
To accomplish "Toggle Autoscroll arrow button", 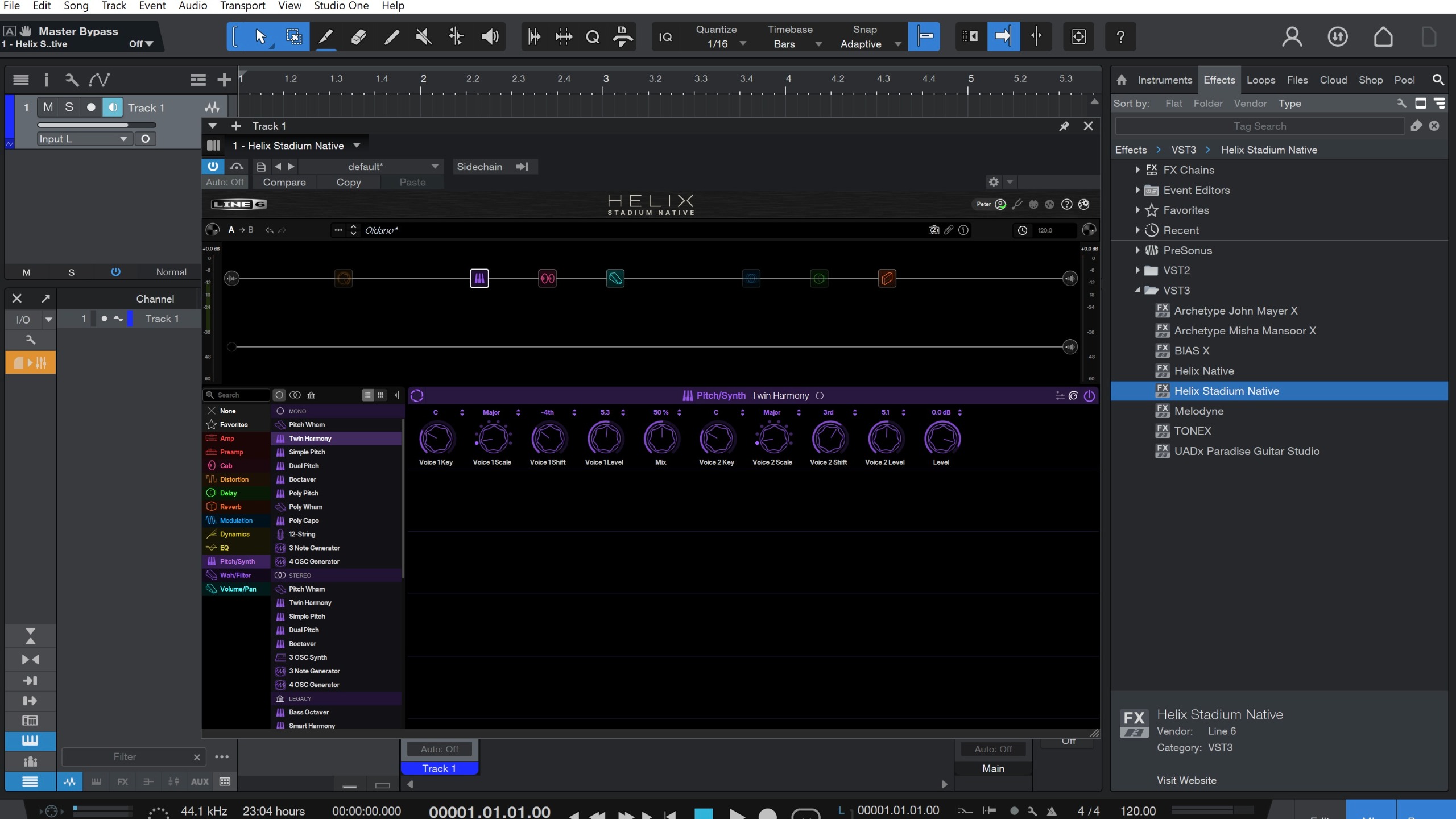I will 1003,37.
